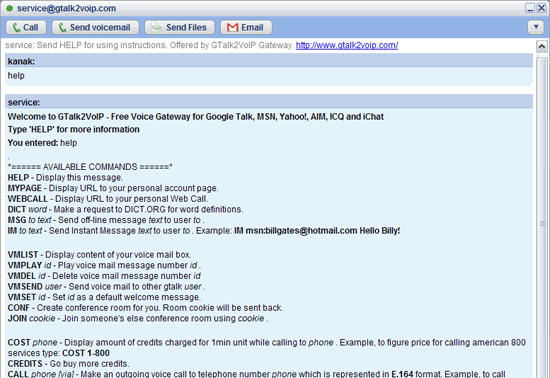Image resolution: width=550 pixels, height=378 pixels.
Task: Click the Send Files button
Action: click(180, 27)
